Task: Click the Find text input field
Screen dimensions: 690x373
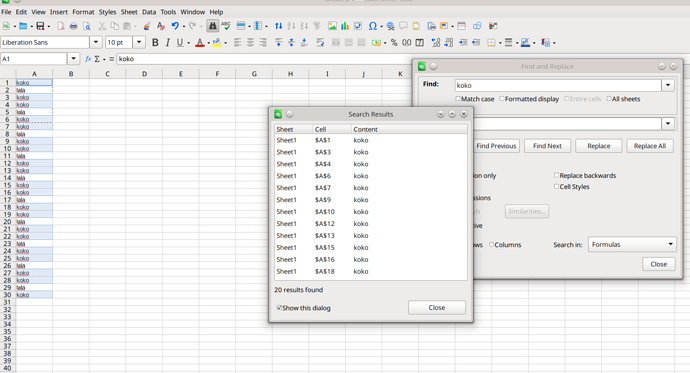Action: pyautogui.click(x=558, y=85)
